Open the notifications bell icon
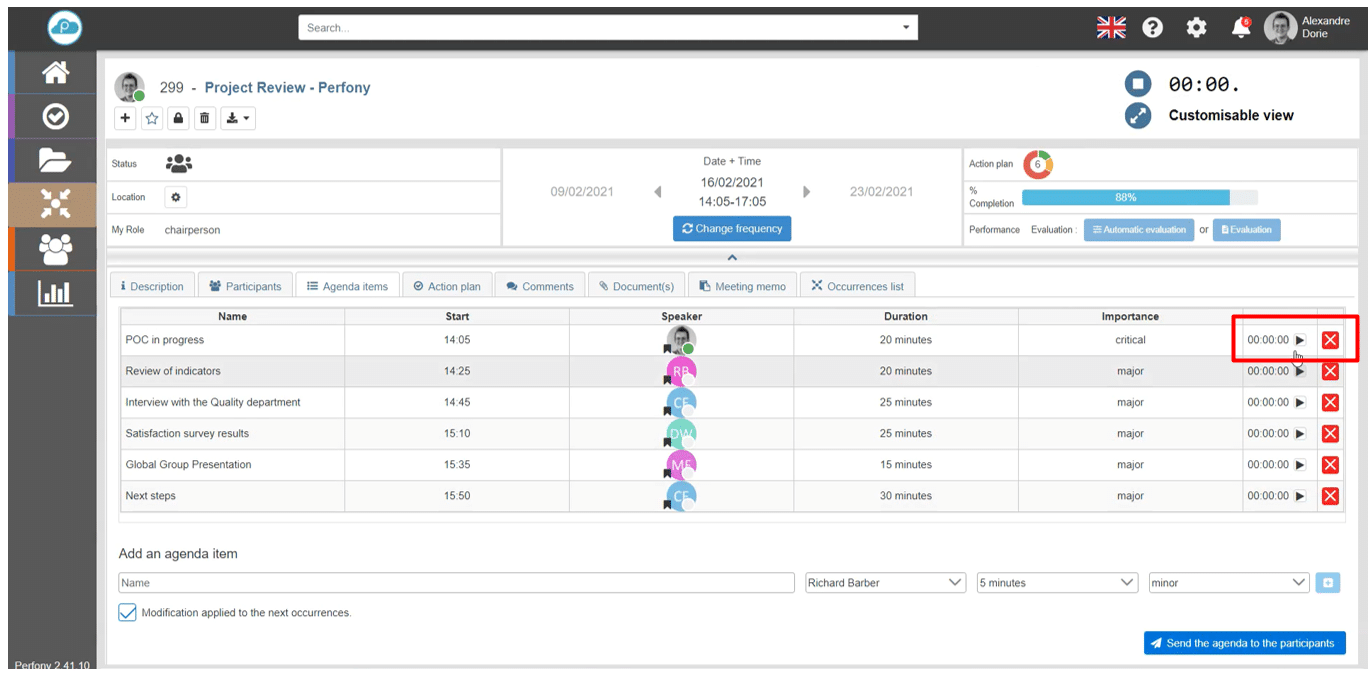The width and height of the screenshot is (1368, 676). pos(1241,28)
